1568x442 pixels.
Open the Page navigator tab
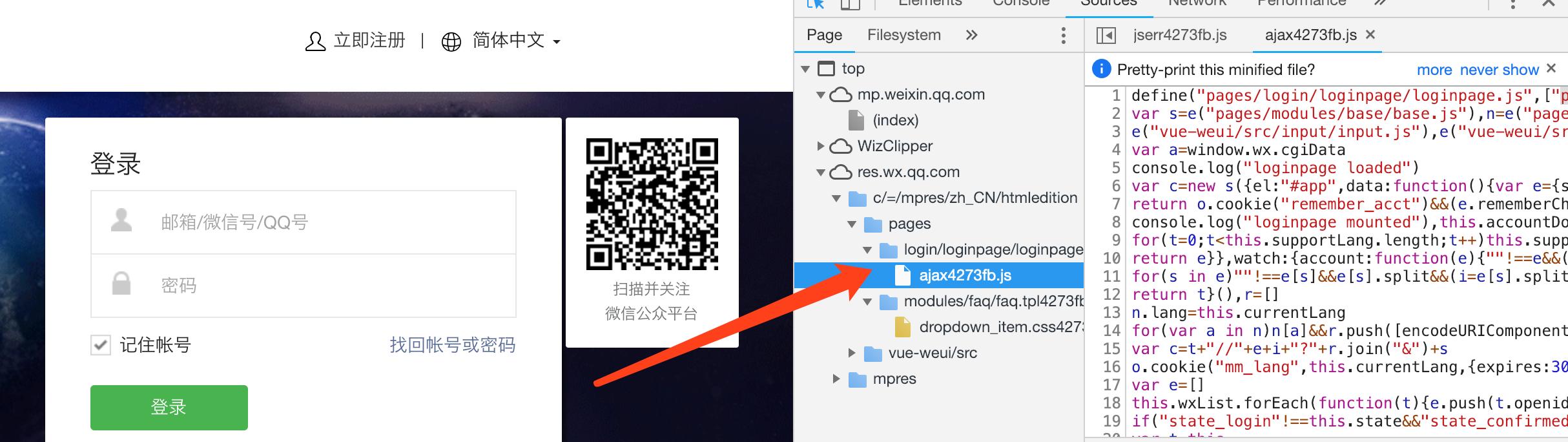point(825,35)
